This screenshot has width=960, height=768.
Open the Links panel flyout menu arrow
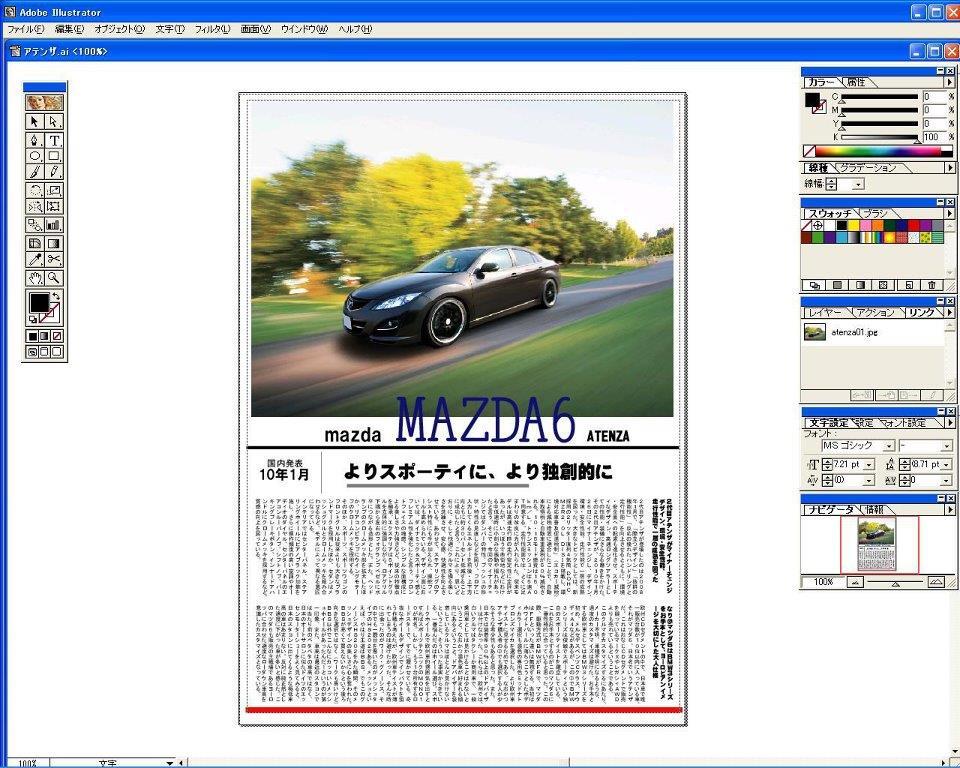pyautogui.click(x=950, y=312)
